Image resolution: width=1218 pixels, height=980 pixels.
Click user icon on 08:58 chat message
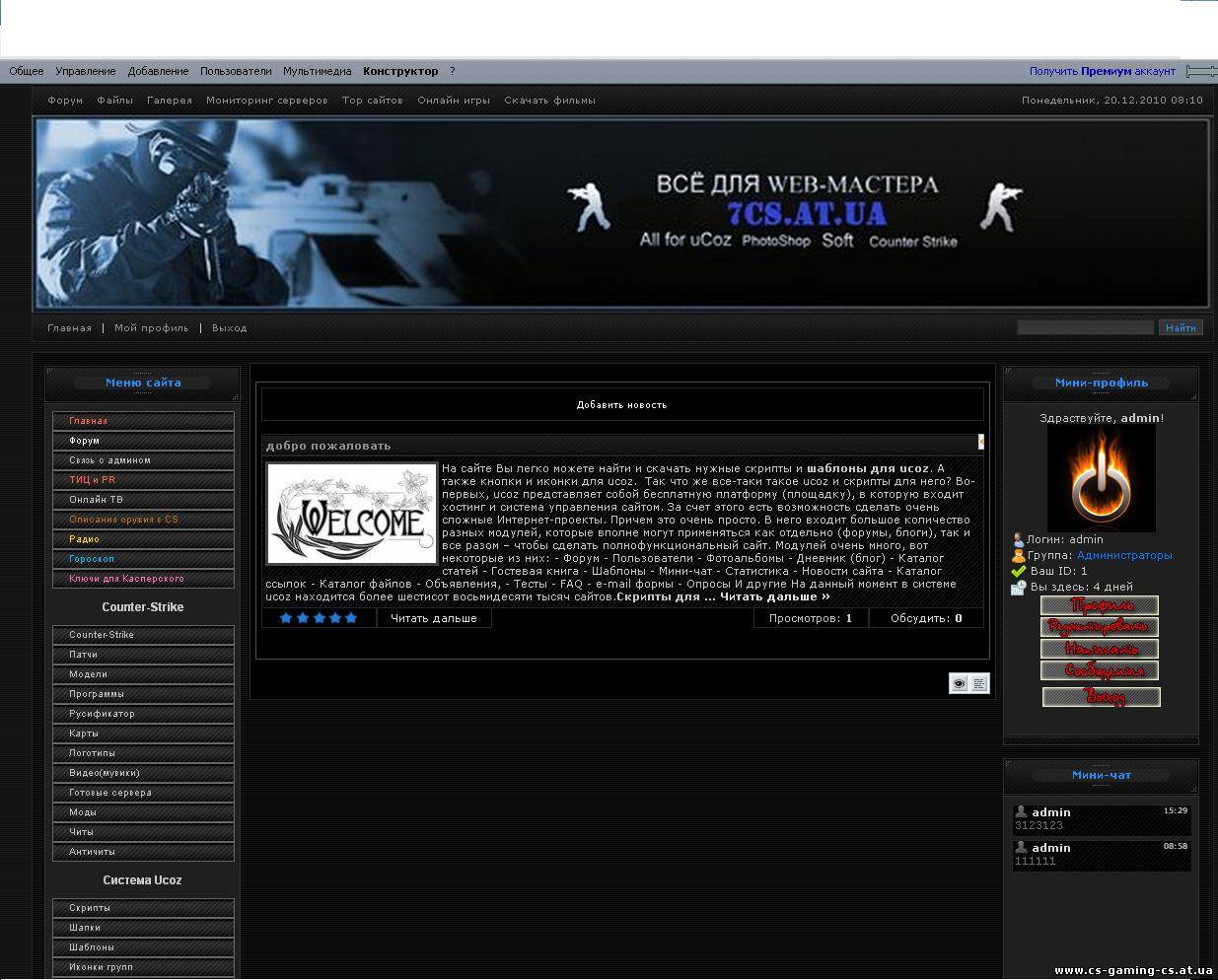(x=1021, y=848)
